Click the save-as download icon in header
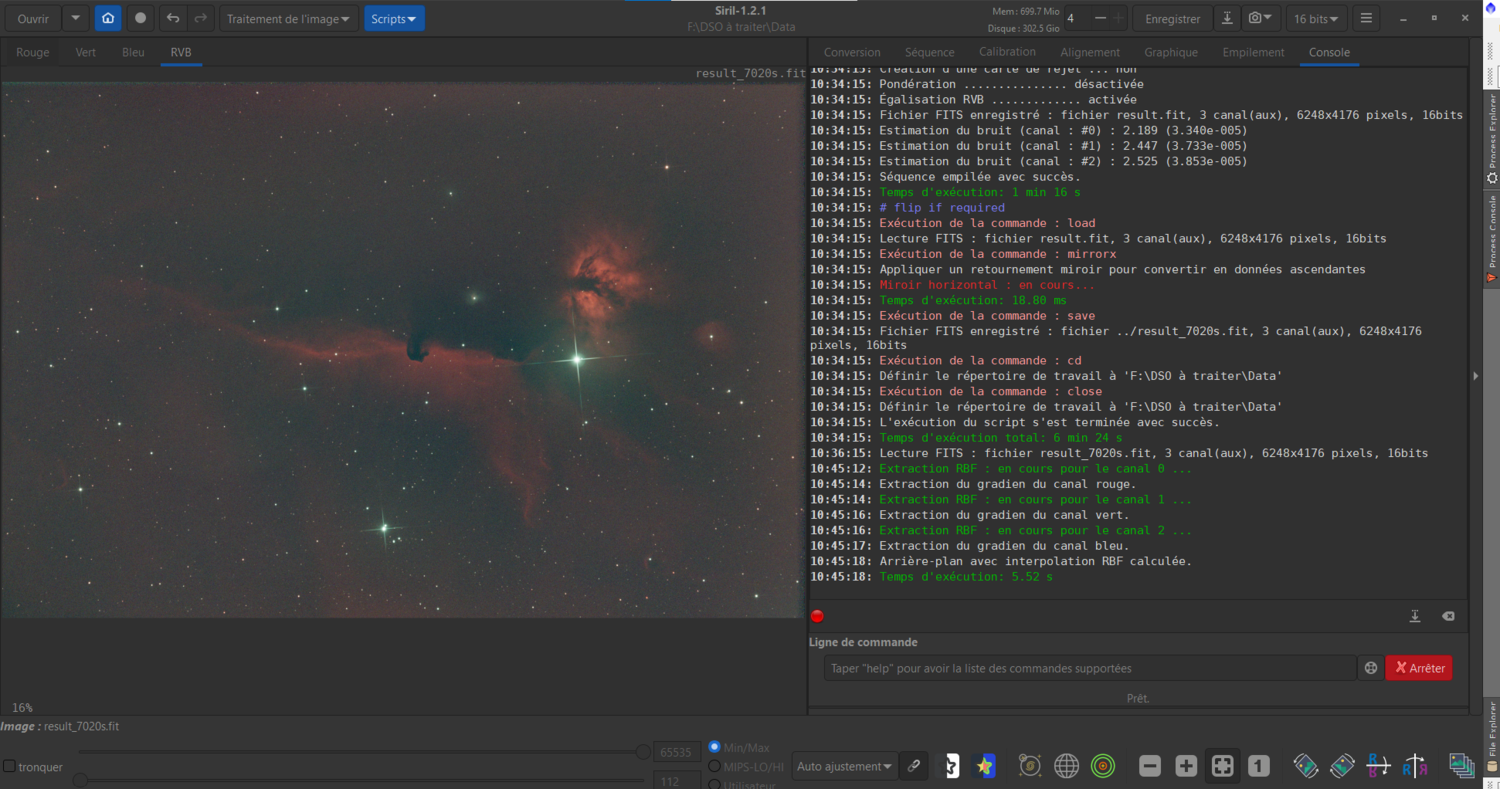Screen dimensions: 1500x789 coord(1227,18)
